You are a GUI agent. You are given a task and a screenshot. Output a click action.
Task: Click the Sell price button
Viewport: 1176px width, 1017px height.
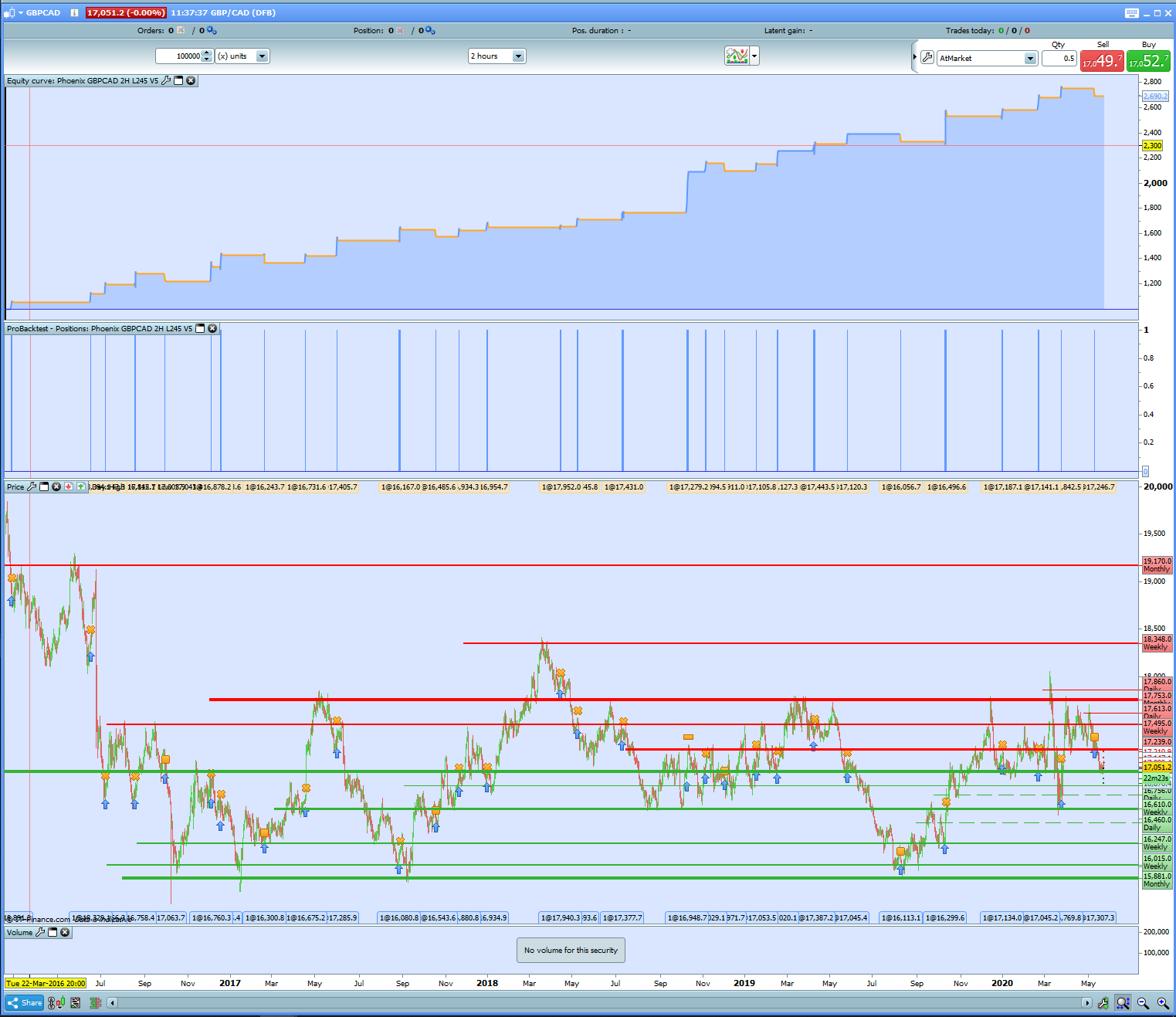(1102, 60)
